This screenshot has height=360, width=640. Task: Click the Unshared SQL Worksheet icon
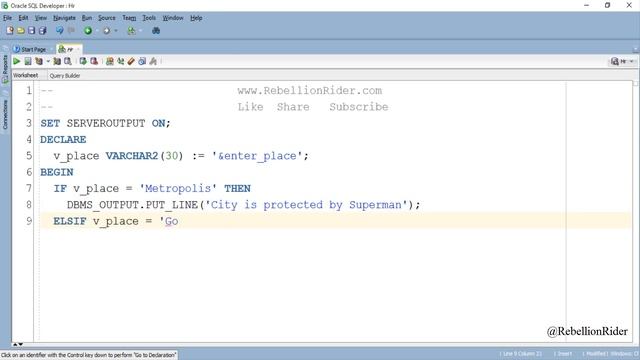coord(109,61)
